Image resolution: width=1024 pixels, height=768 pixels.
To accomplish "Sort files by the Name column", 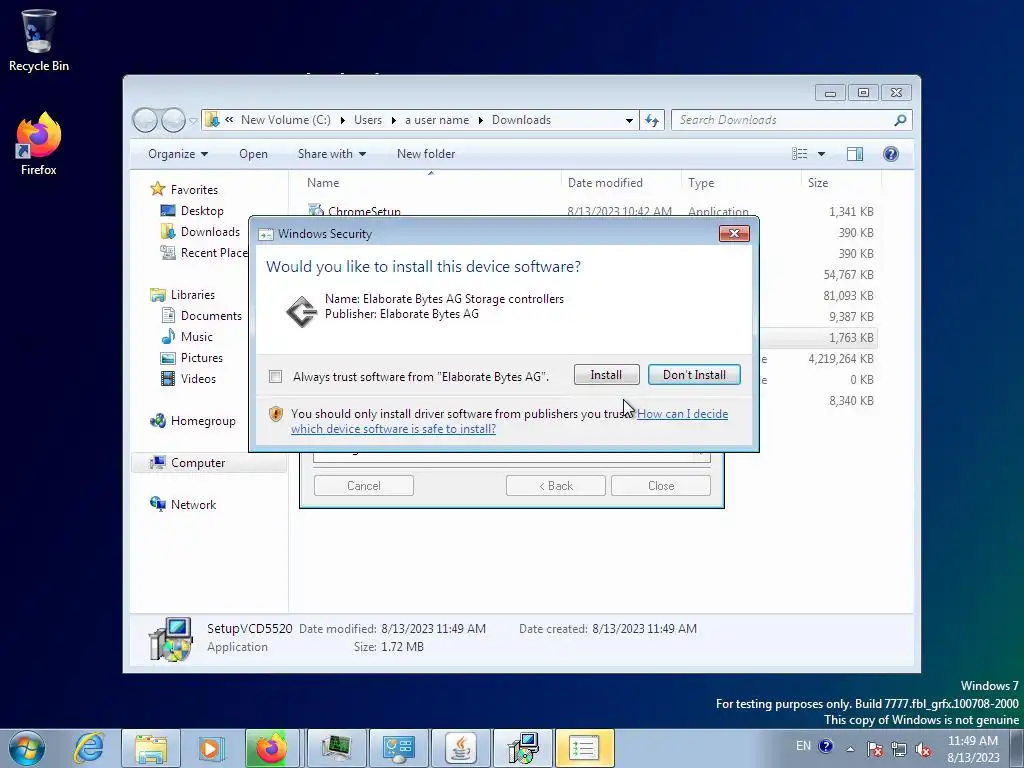I will point(431,183).
